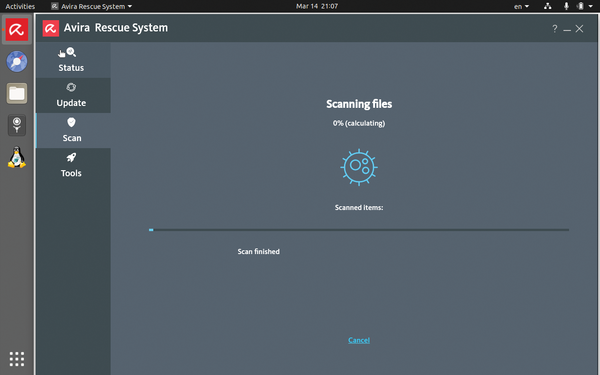Expand the system menu arrow
The width and height of the screenshot is (600, 375).
tap(590, 6)
